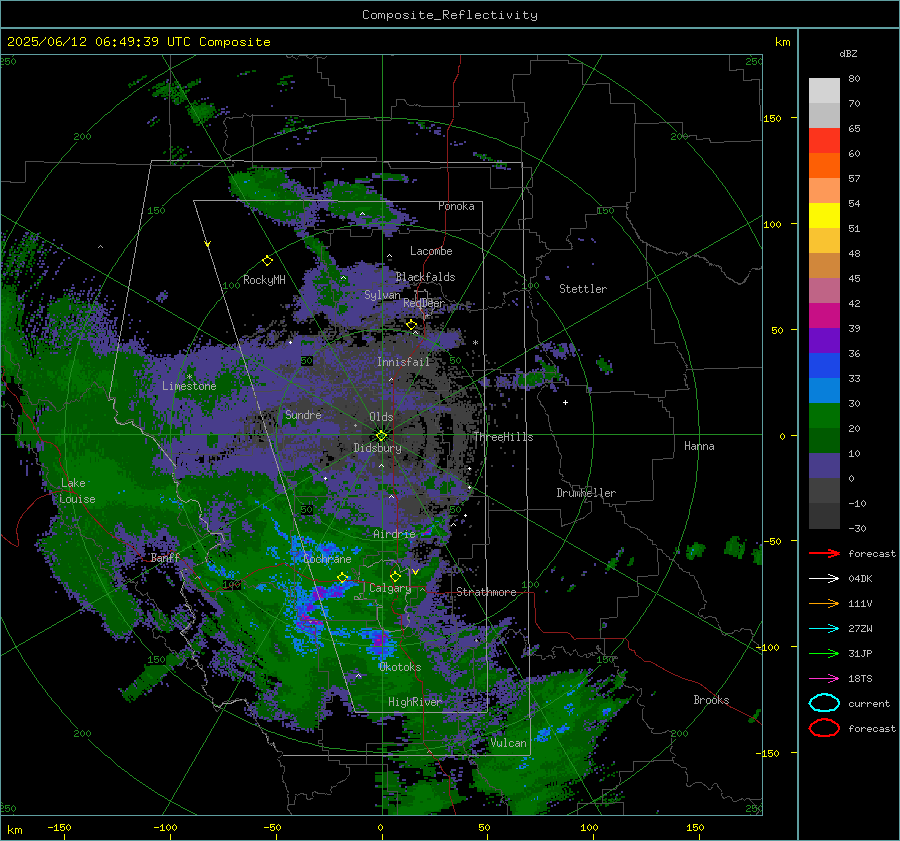
Task: Click the 0 tick on right axis
Action: tap(782, 436)
